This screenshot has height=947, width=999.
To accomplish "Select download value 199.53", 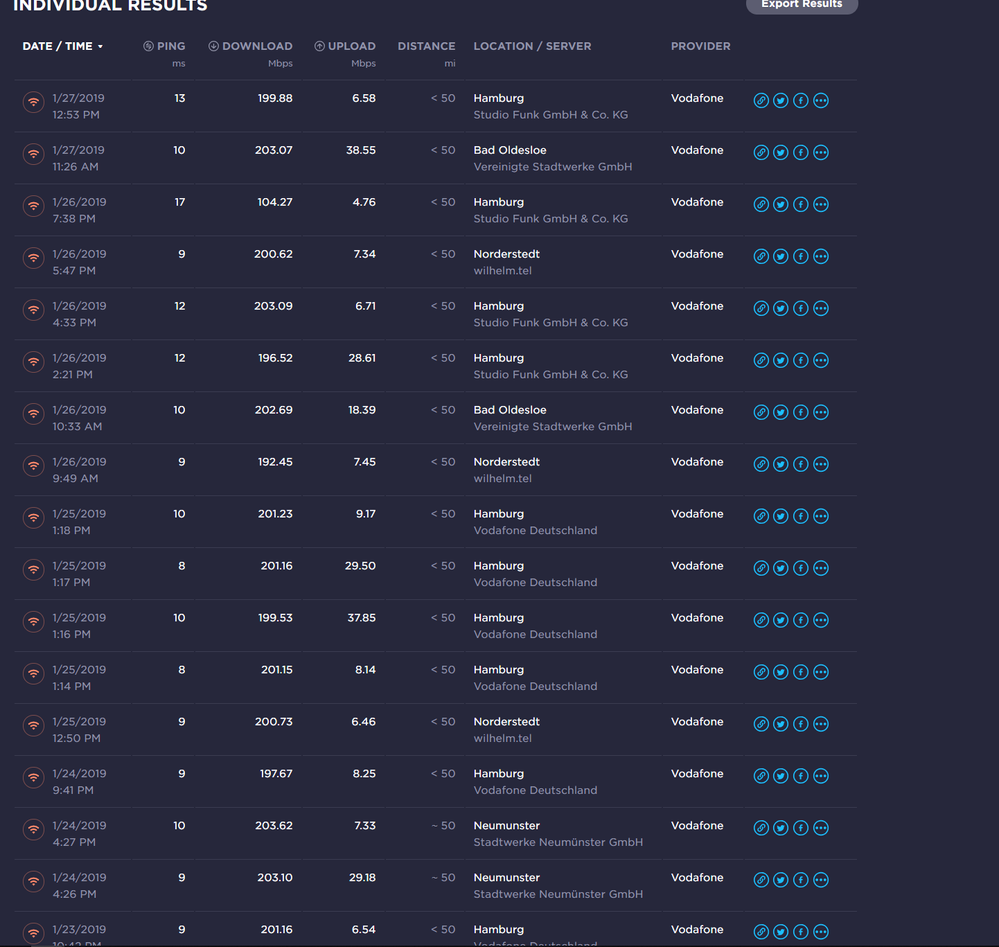I will click(275, 618).
